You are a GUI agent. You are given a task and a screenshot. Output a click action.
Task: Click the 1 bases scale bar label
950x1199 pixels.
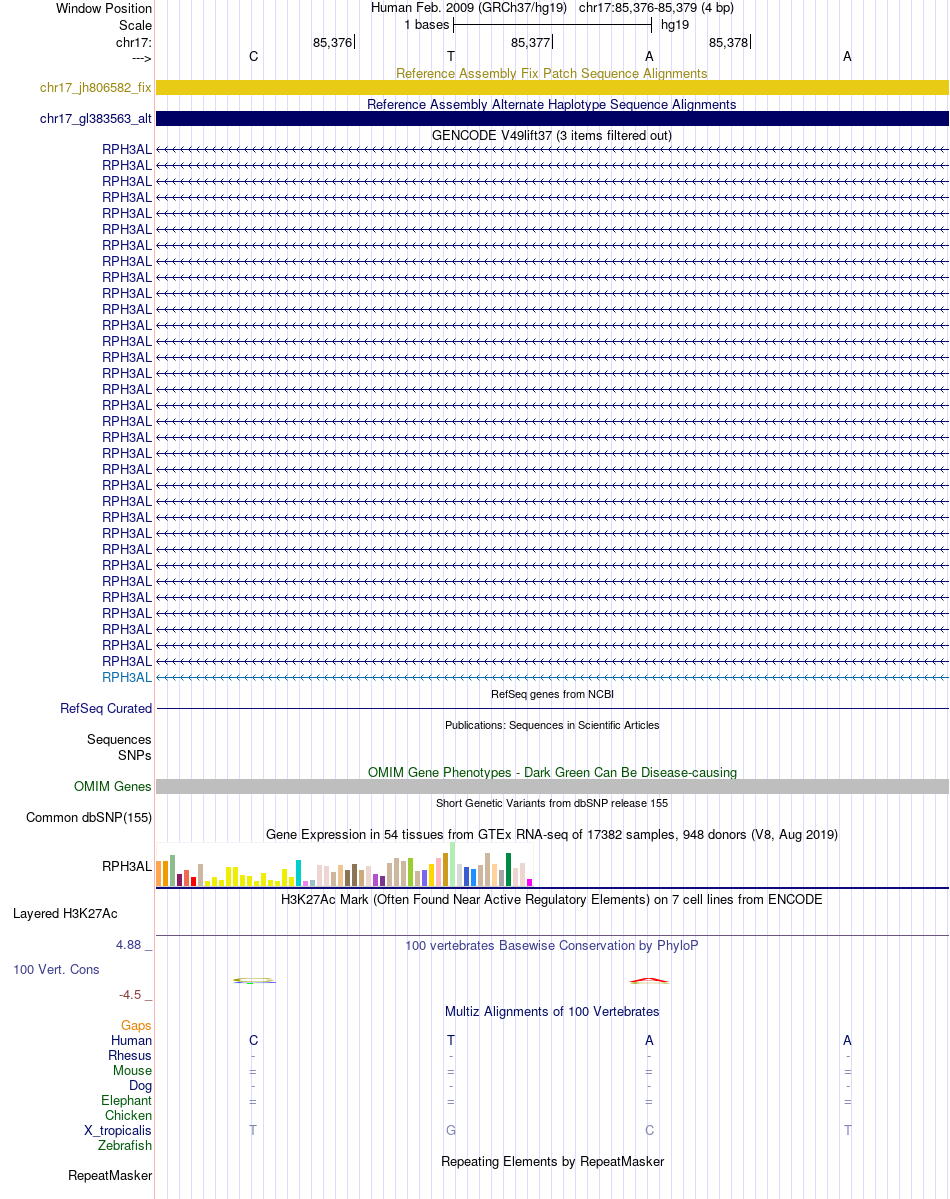[427, 24]
